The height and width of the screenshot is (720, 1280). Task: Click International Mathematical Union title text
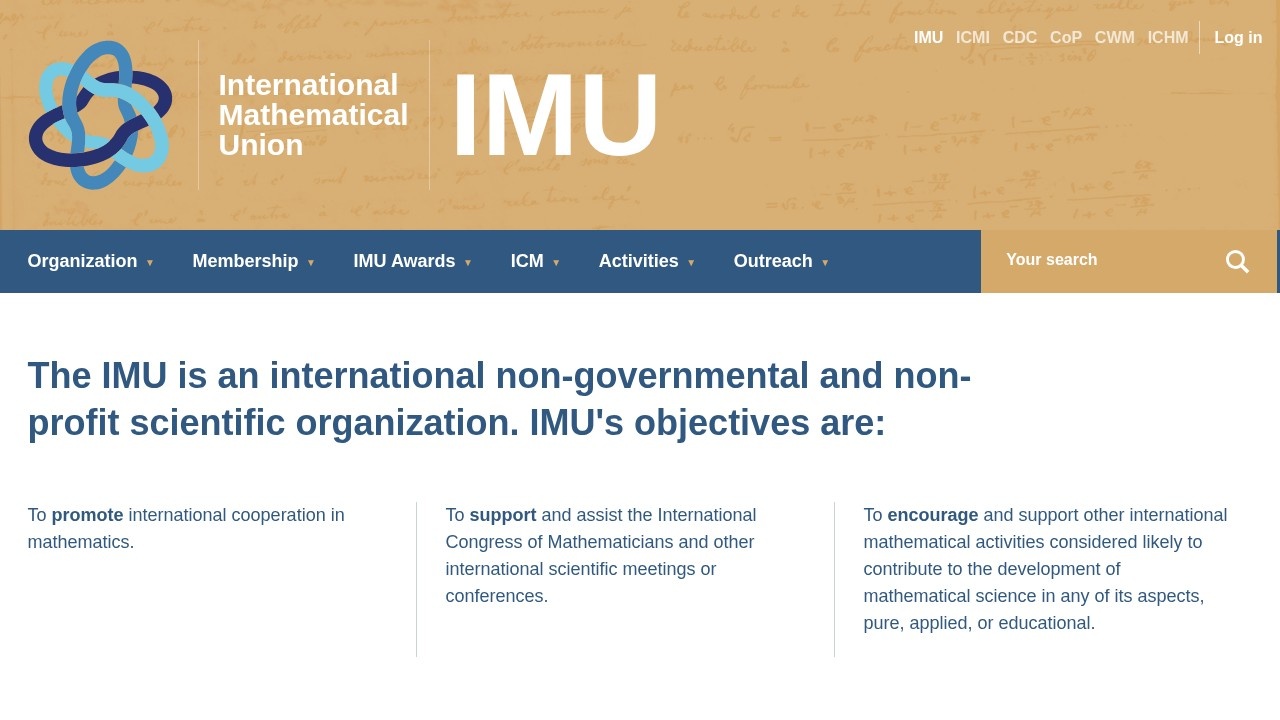pyautogui.click(x=313, y=115)
